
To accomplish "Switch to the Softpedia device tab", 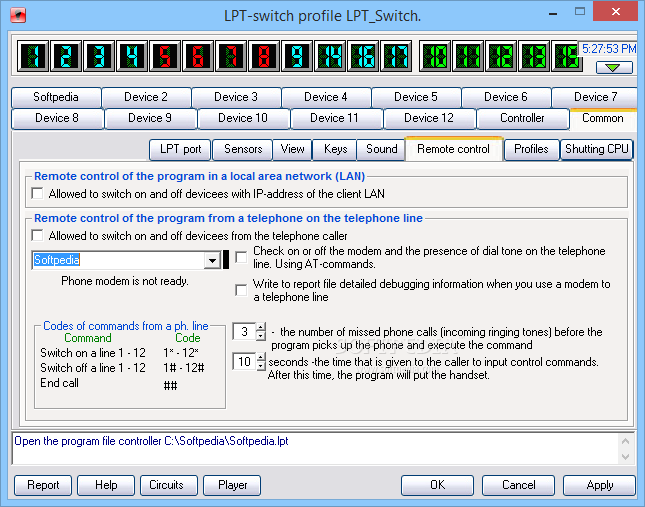I will (x=56, y=97).
